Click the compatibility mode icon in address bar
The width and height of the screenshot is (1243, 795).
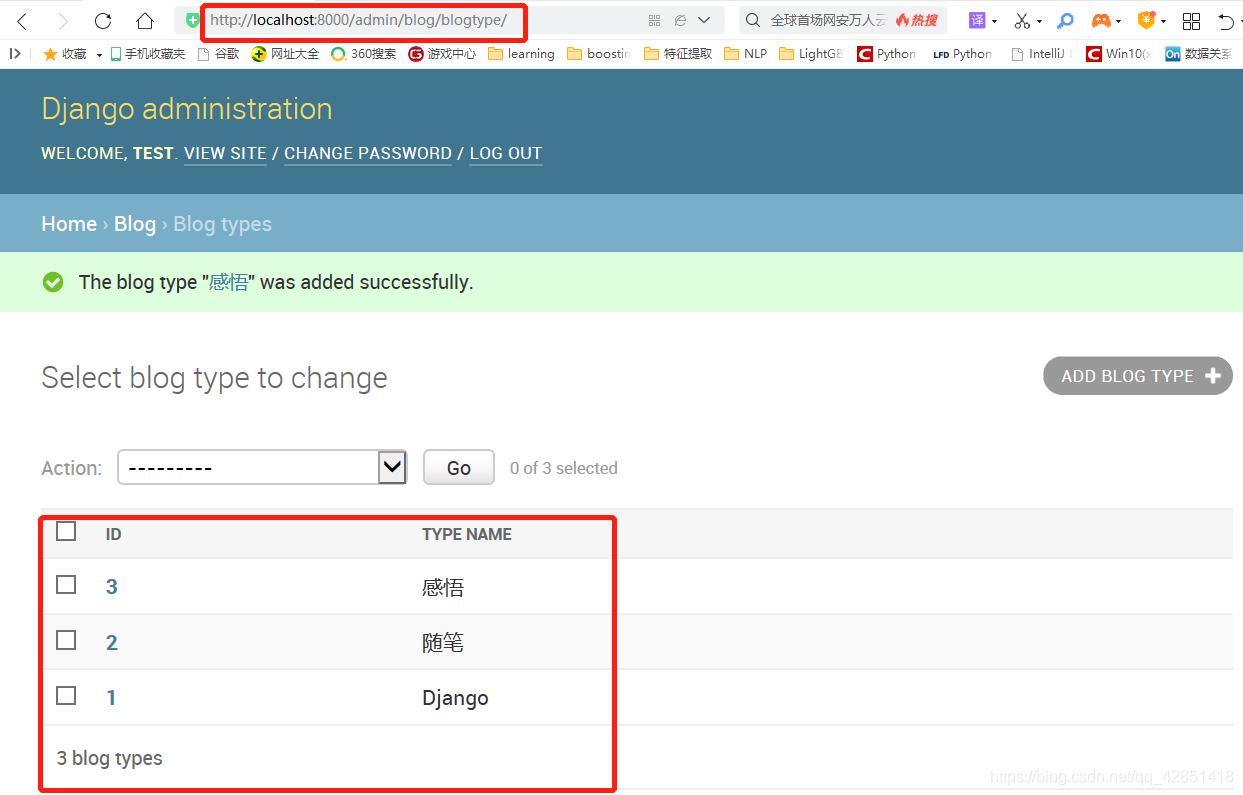[680, 20]
